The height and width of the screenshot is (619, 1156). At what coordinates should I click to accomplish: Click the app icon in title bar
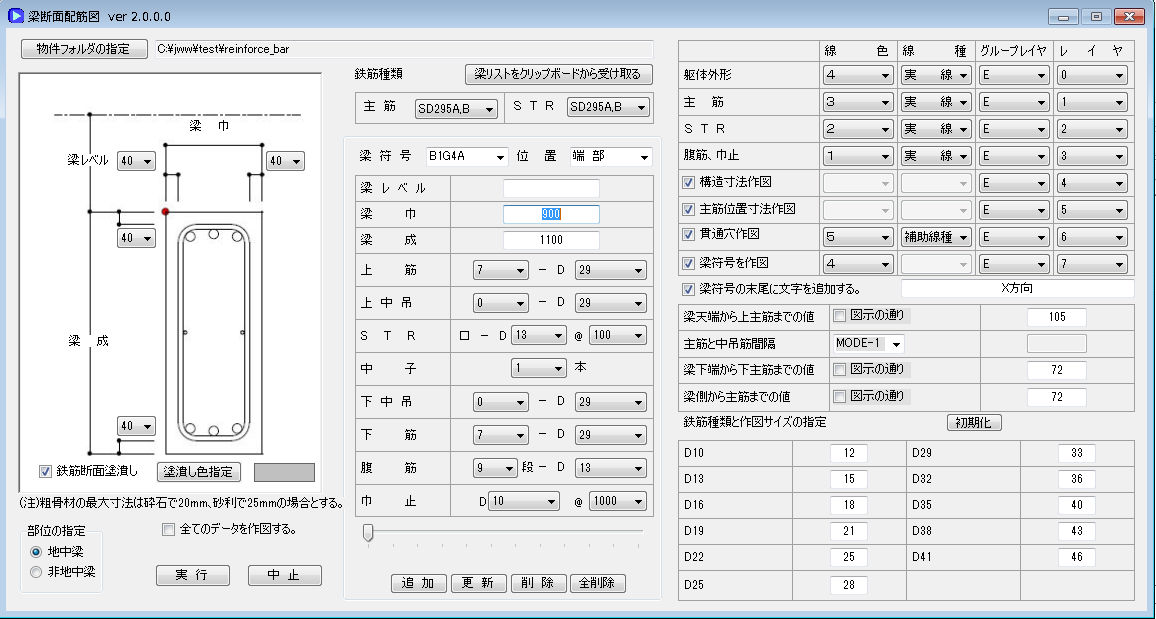click(15, 16)
